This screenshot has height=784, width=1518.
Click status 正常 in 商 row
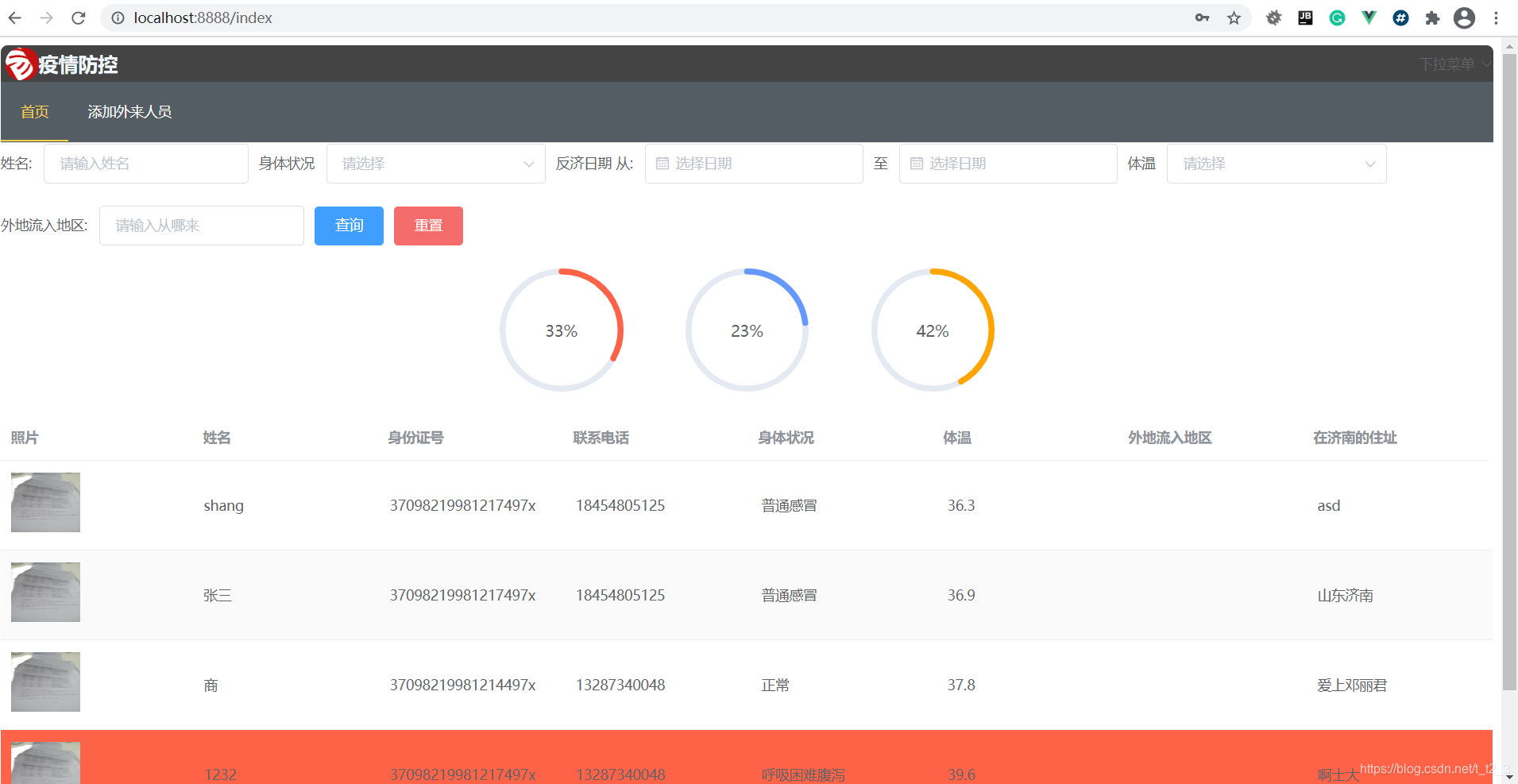point(775,686)
